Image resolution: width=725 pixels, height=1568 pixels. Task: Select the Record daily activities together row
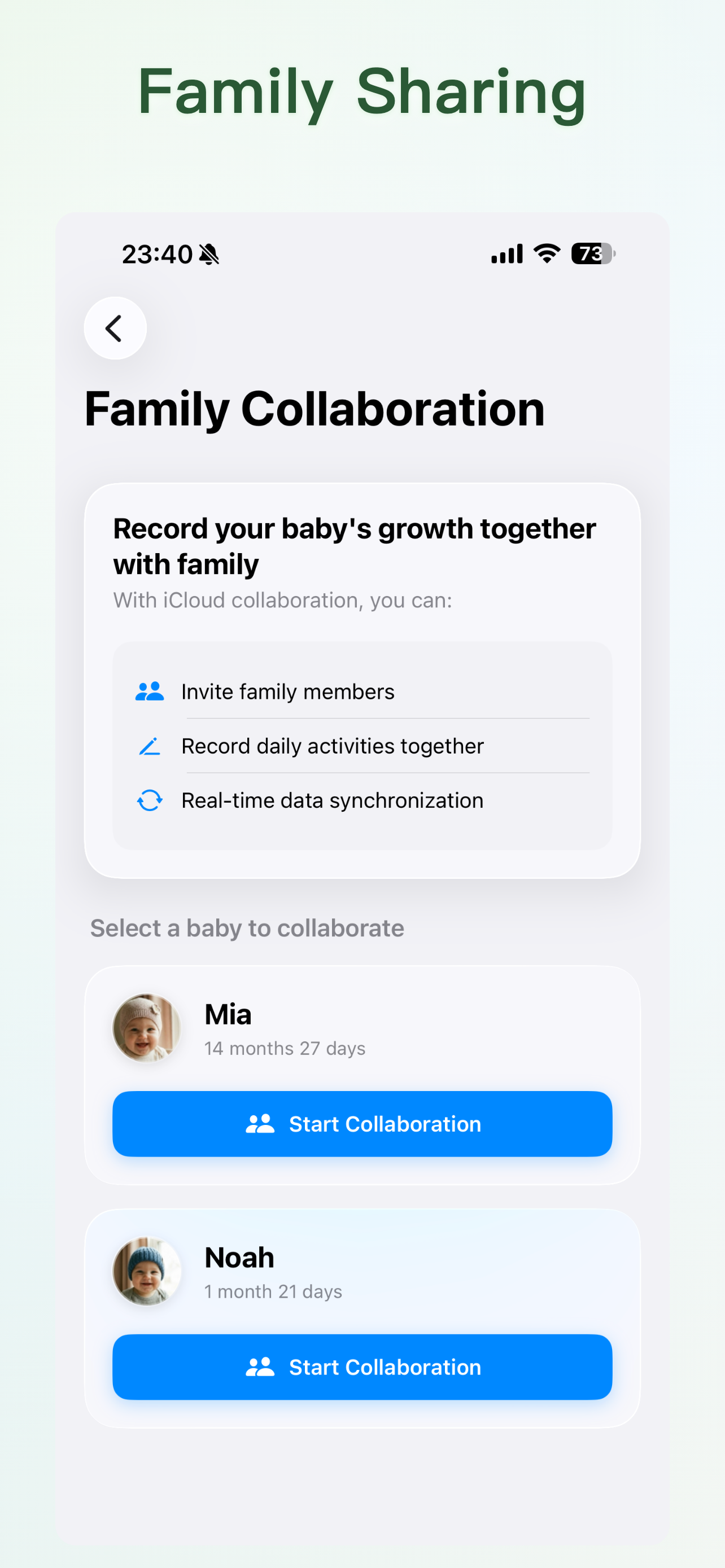point(362,746)
